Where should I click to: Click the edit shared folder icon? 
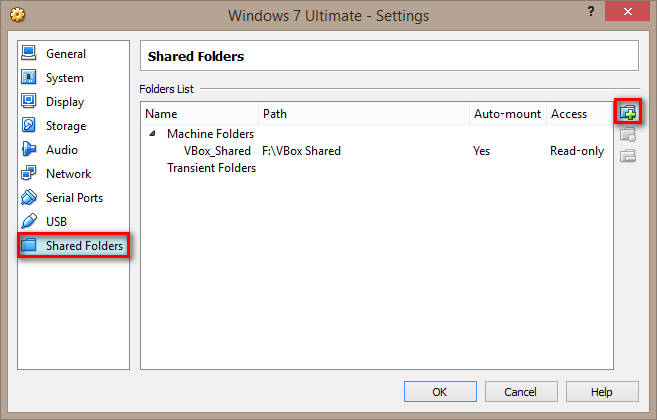[628, 134]
